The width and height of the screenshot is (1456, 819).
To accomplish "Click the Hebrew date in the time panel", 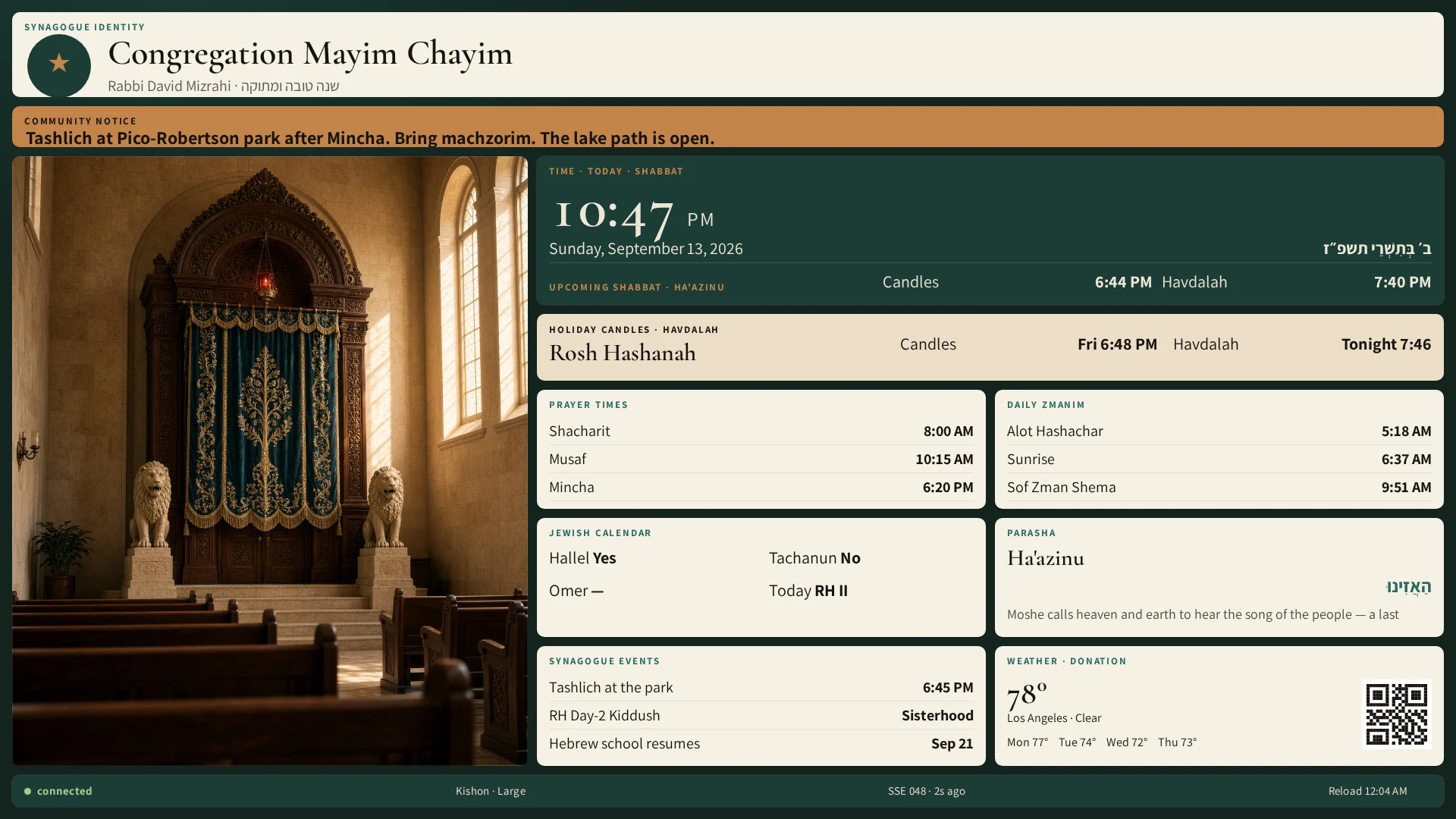I will [x=1377, y=249].
